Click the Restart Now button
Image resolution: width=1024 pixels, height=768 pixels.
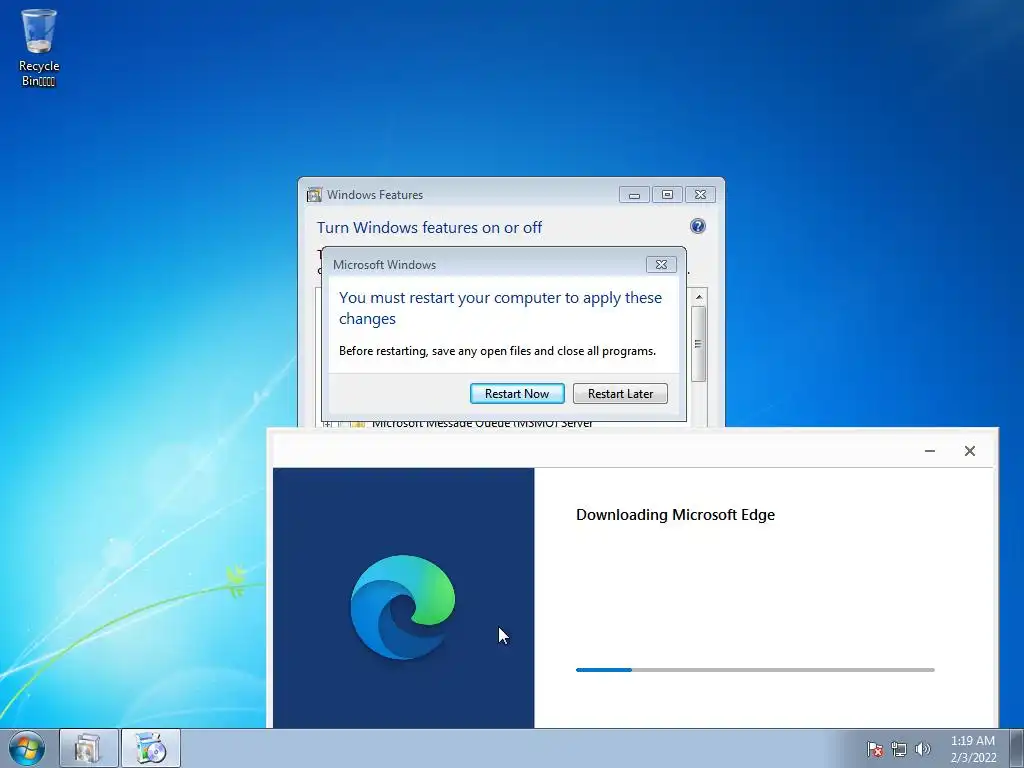(x=517, y=394)
